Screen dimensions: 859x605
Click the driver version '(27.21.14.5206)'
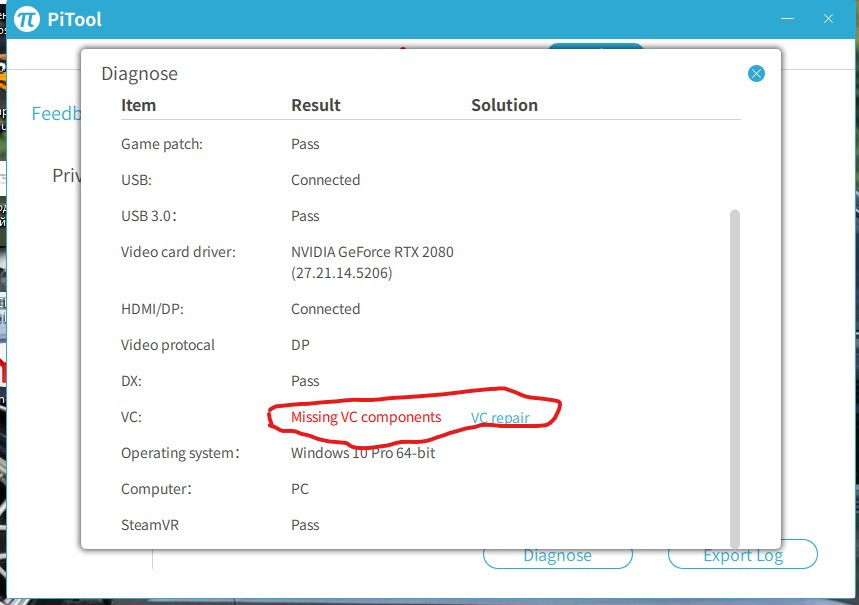[341, 273]
